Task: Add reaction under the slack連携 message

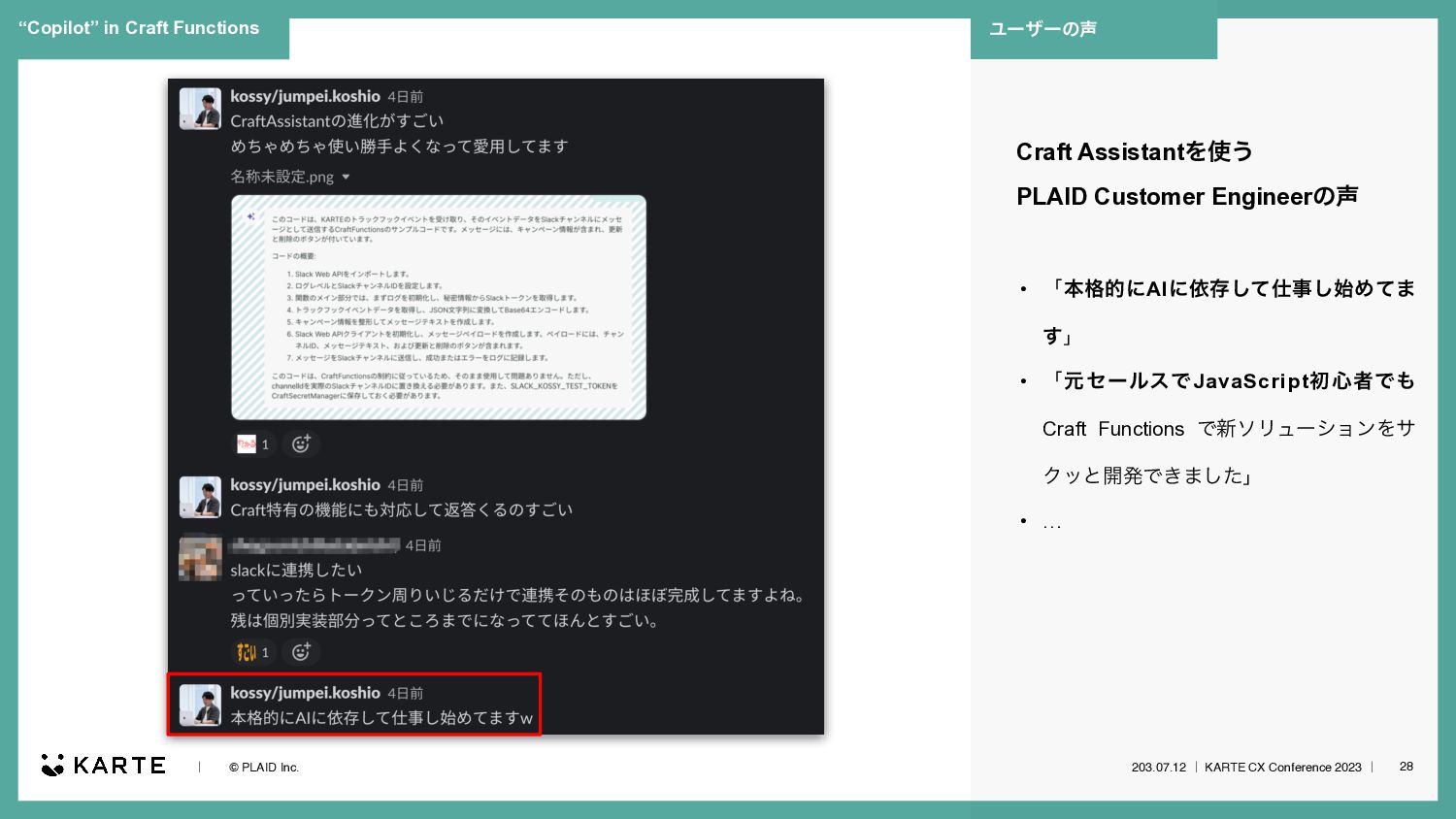Action: coord(301,652)
